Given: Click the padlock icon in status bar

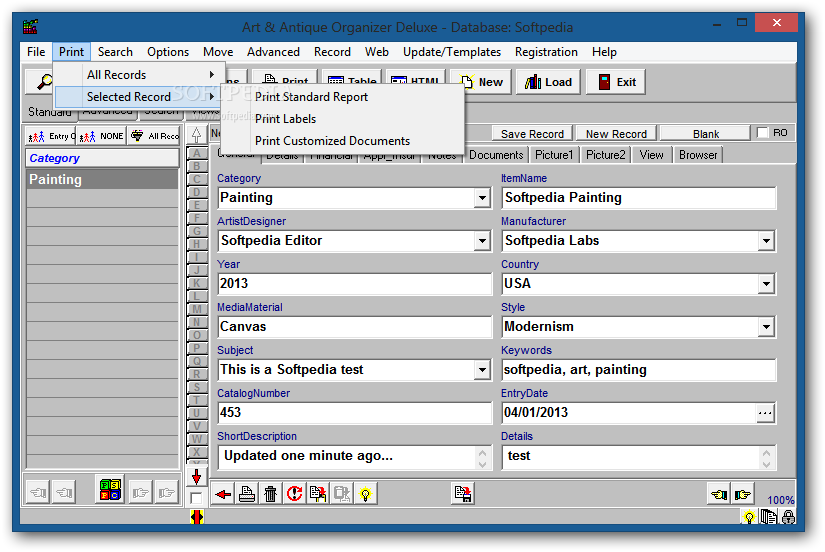Looking at the screenshot, I should 788,517.
